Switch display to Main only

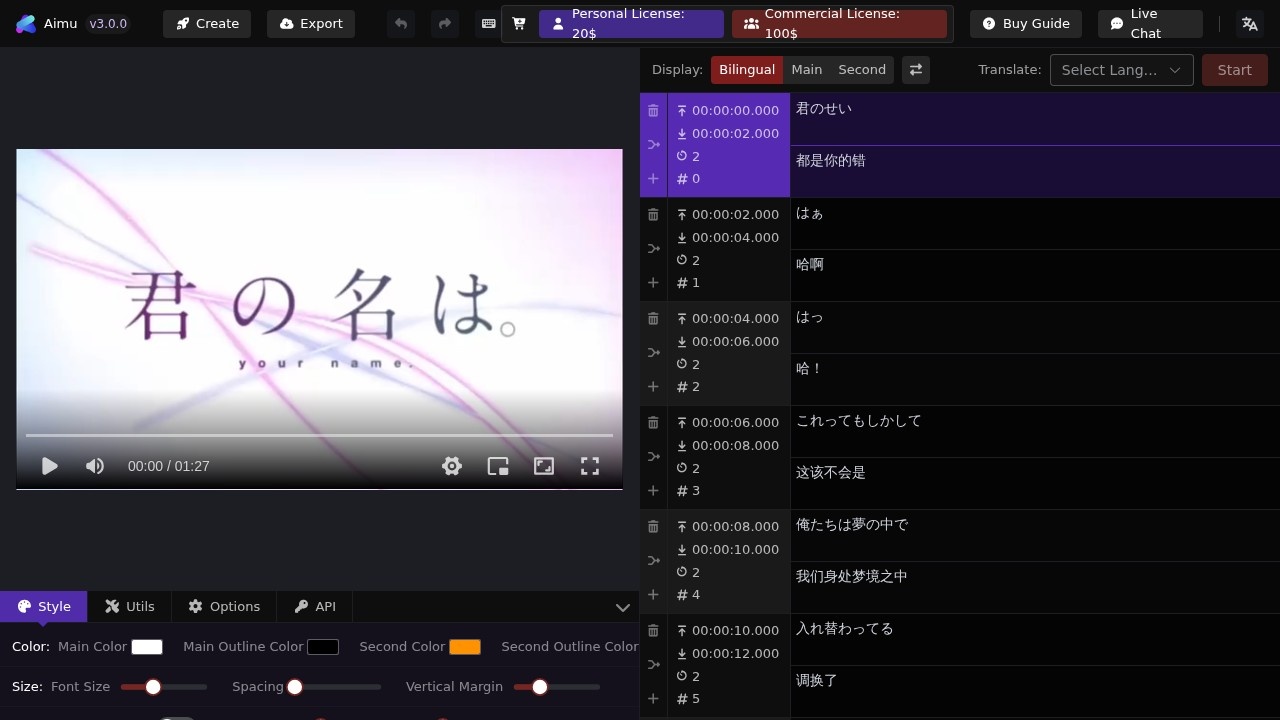(x=807, y=69)
